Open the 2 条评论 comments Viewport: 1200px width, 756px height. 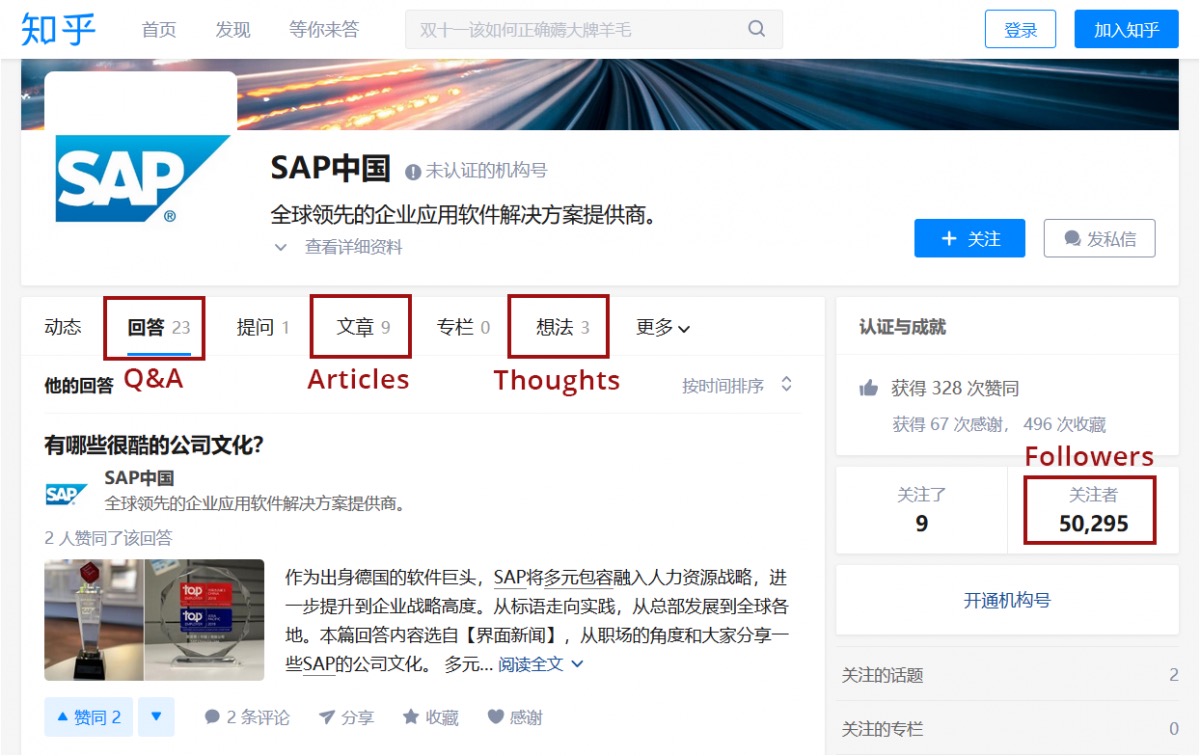[247, 717]
